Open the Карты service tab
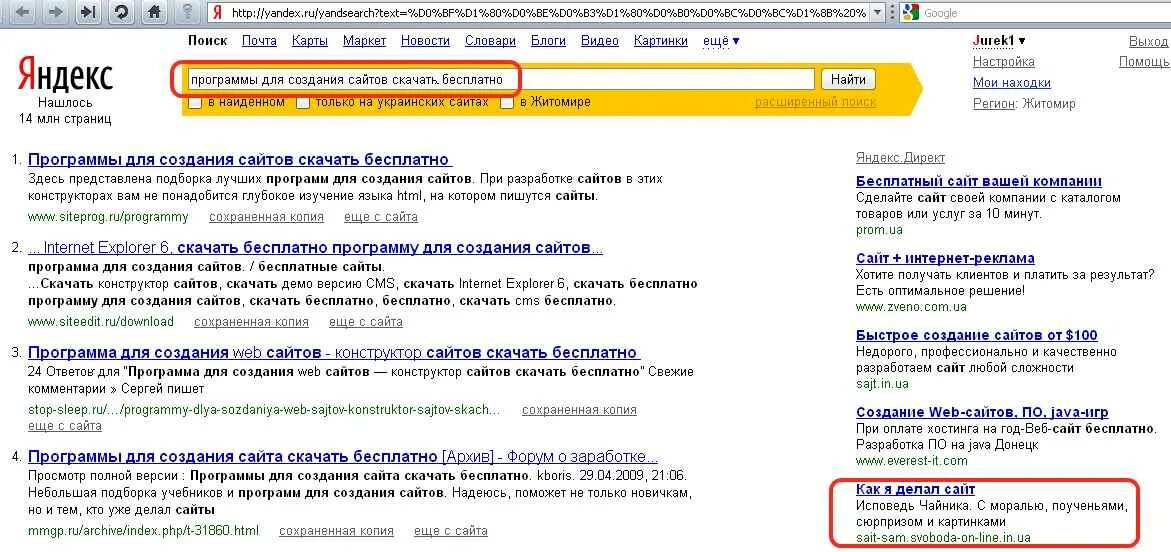The image size is (1171, 552). click(x=310, y=41)
